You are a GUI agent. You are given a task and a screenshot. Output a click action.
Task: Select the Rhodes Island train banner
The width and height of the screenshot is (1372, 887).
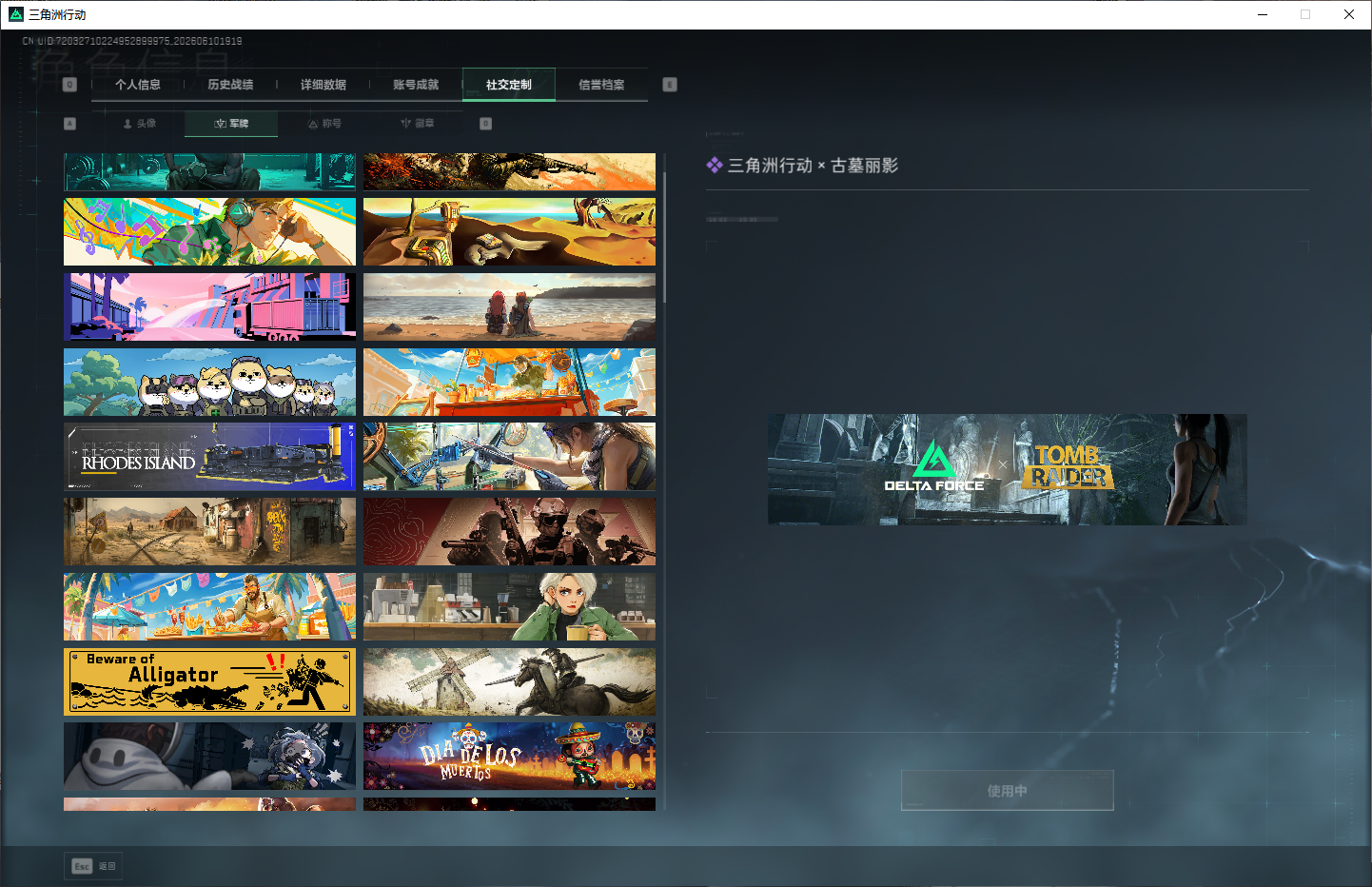pyautogui.click(x=209, y=457)
